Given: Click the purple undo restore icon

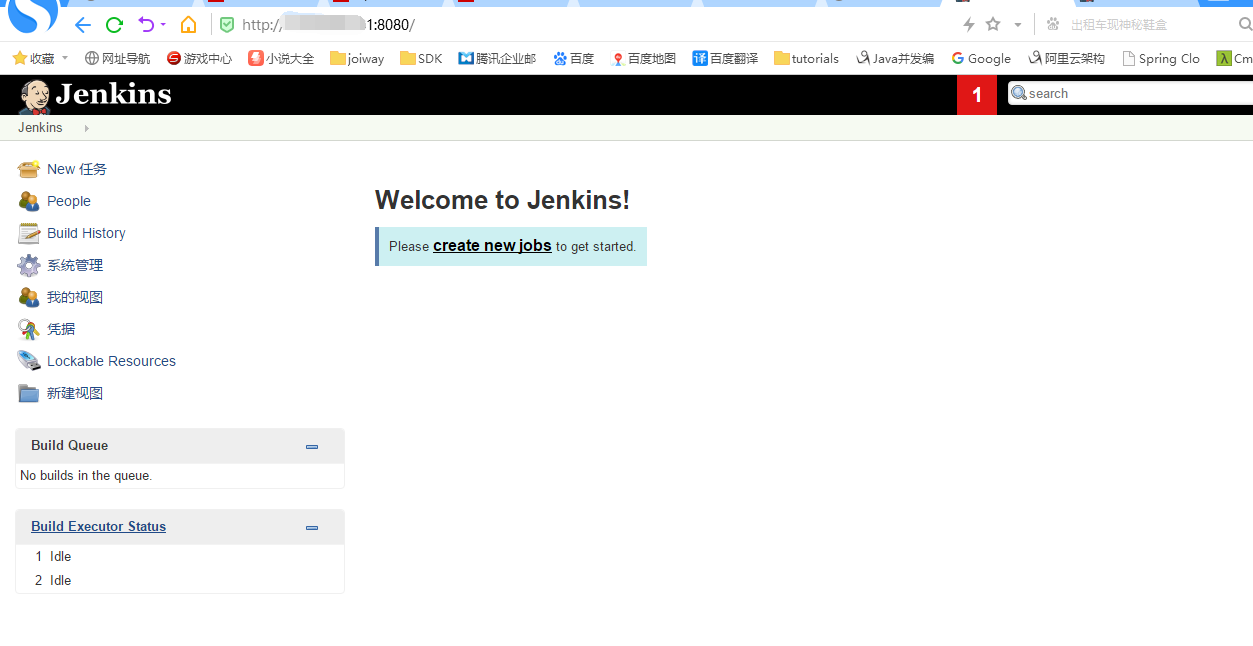Looking at the screenshot, I should click(146, 25).
